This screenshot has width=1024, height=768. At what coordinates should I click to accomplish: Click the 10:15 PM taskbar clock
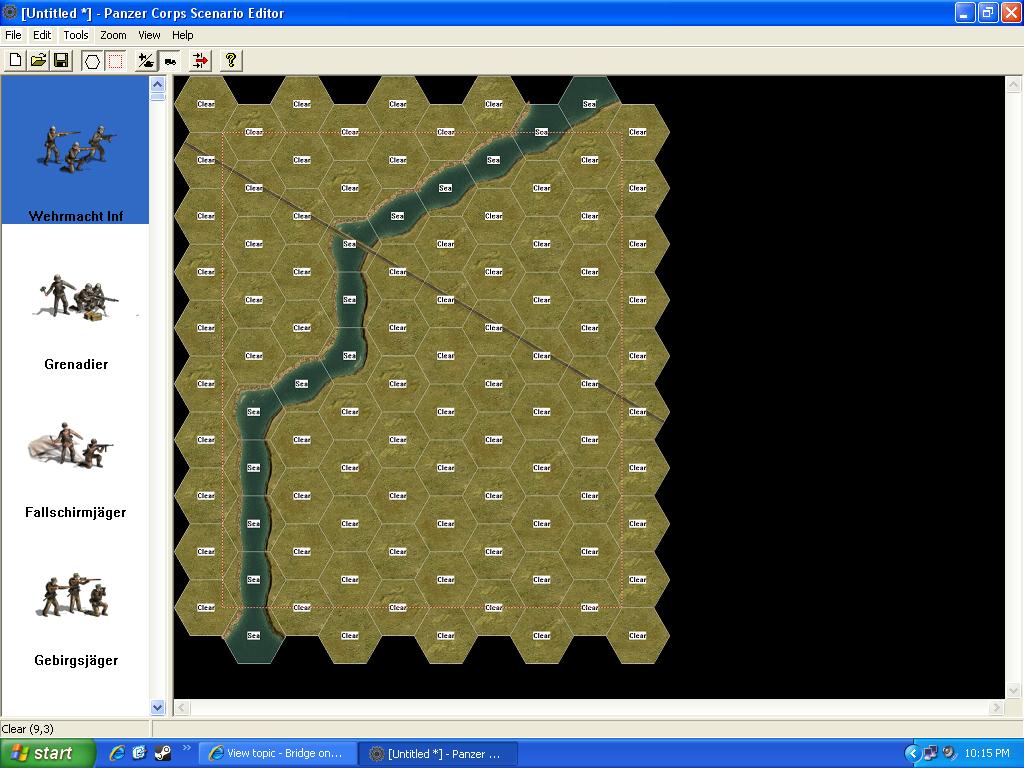pos(987,753)
